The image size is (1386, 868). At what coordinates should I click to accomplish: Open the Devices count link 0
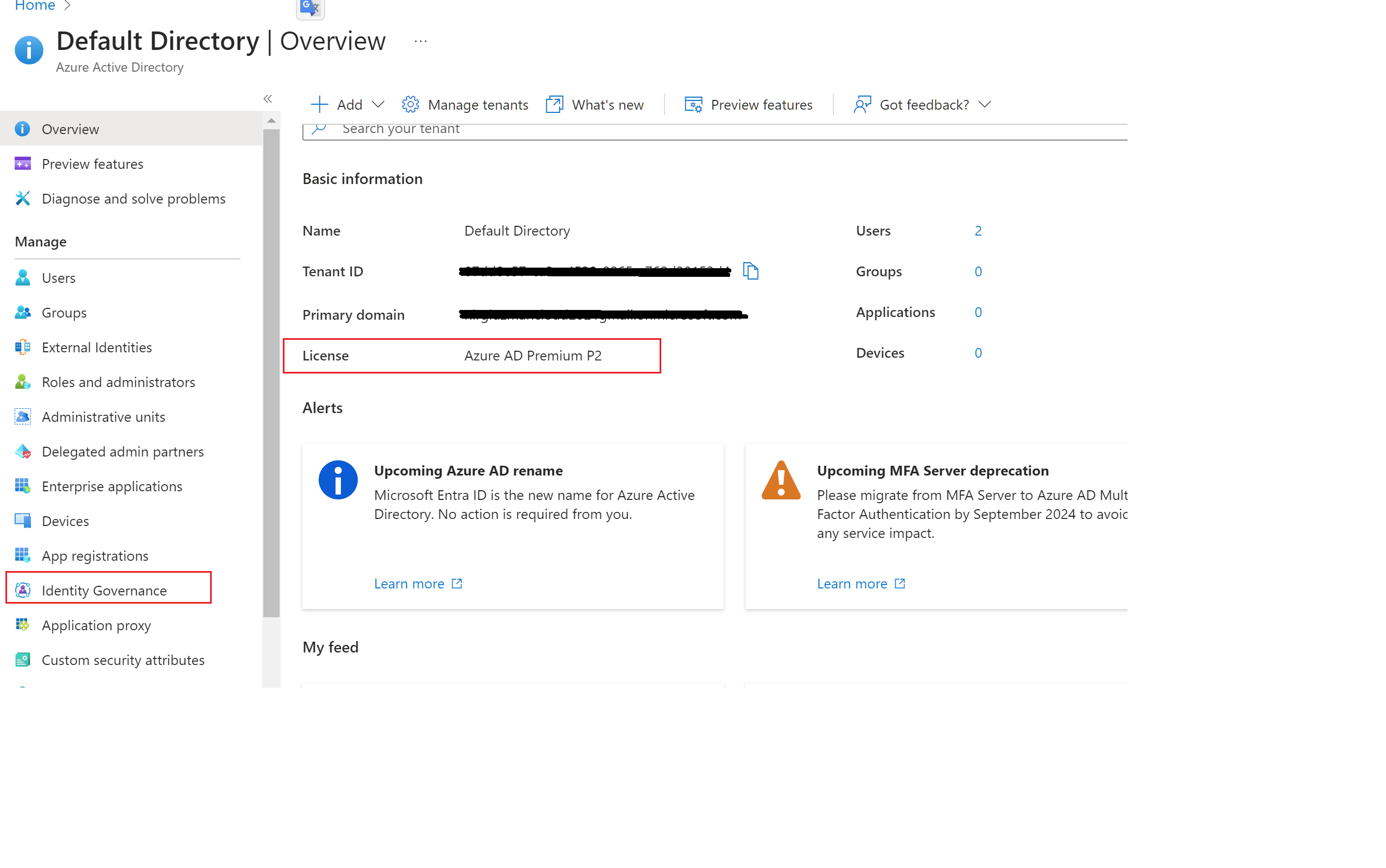click(978, 352)
